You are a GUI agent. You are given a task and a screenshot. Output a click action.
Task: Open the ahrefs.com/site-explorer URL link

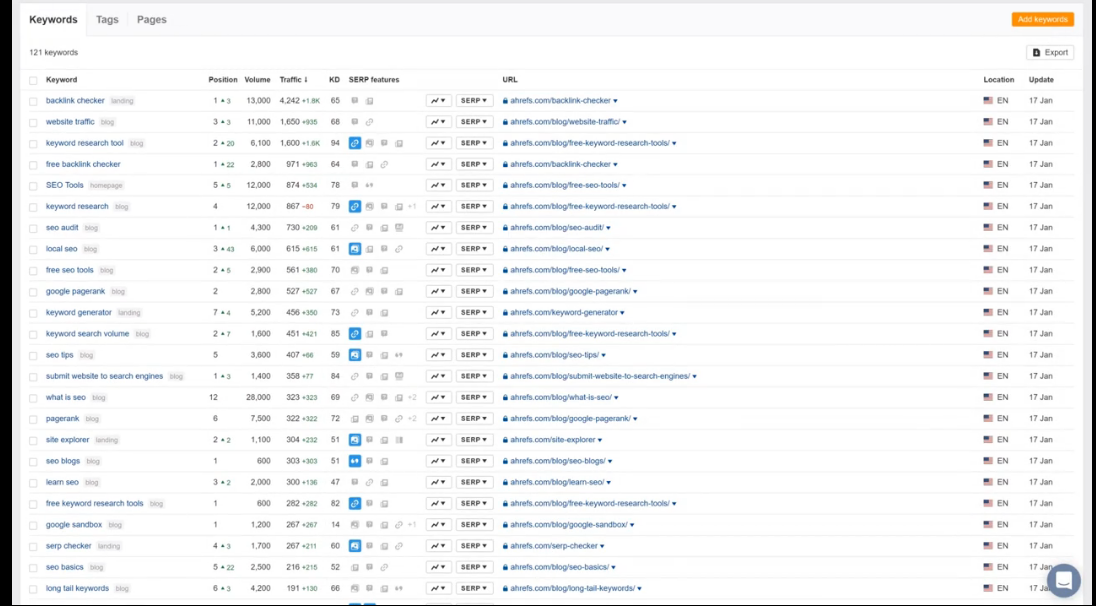click(552, 440)
